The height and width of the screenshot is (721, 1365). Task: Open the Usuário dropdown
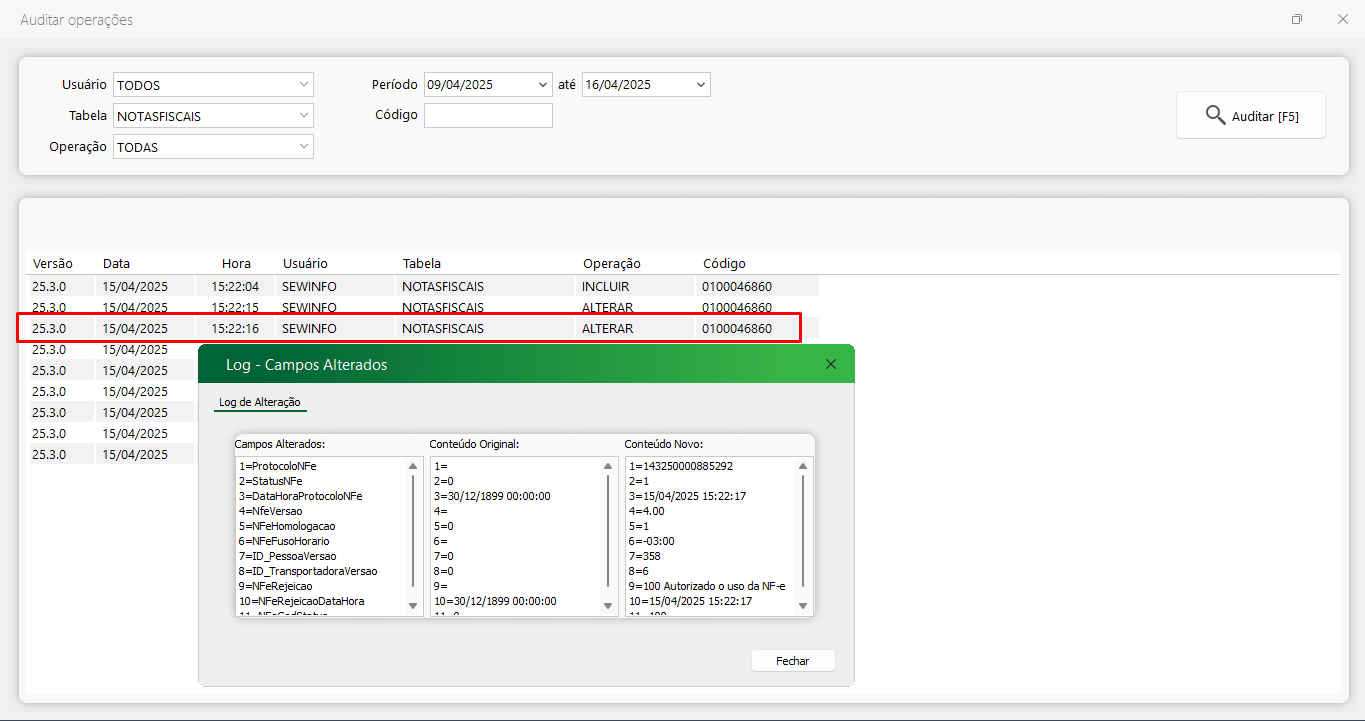pyautogui.click(x=303, y=85)
